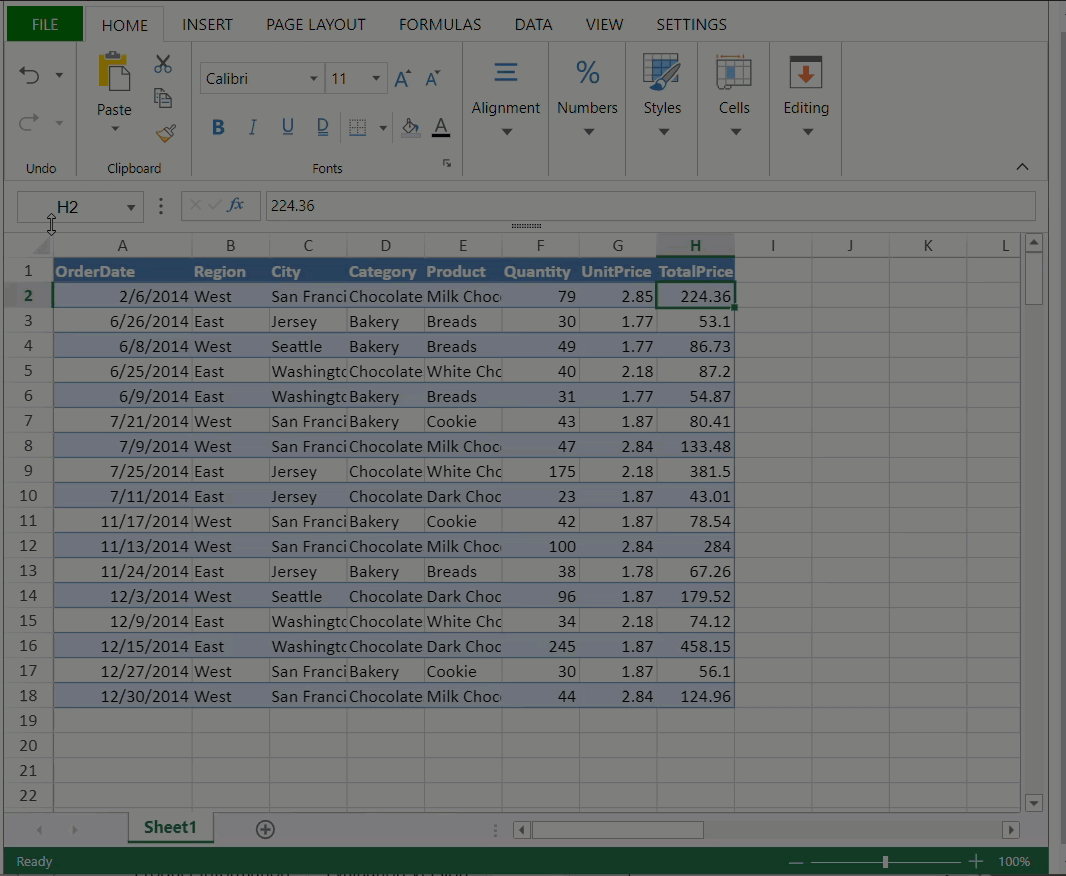
Task: Switch to the PAGE LAYOUT tab
Action: [x=315, y=24]
